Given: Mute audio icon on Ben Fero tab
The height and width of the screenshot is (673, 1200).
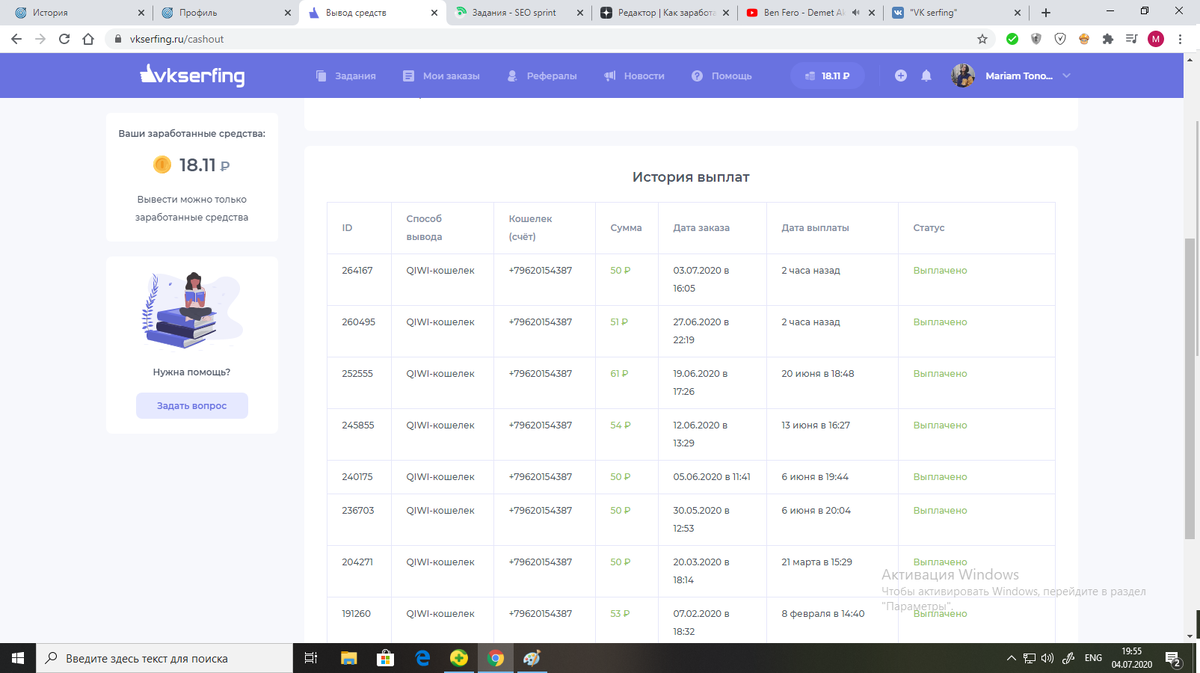Looking at the screenshot, I should (x=856, y=14).
